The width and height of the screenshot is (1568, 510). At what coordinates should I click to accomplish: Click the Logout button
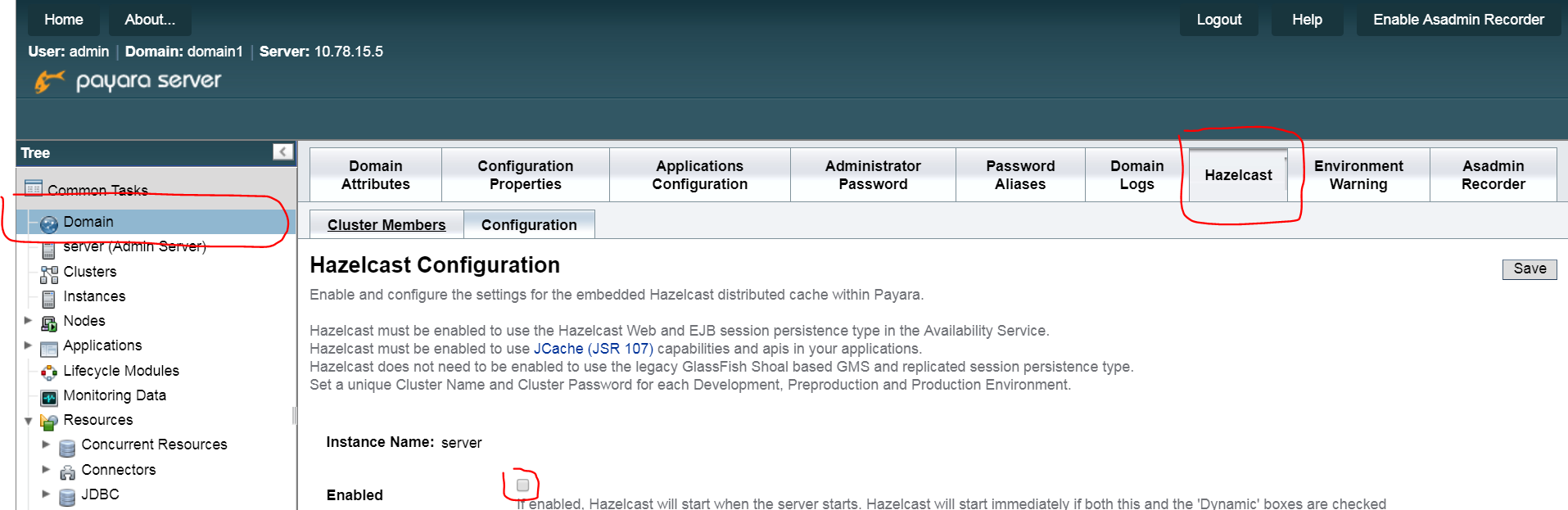pyautogui.click(x=1219, y=20)
